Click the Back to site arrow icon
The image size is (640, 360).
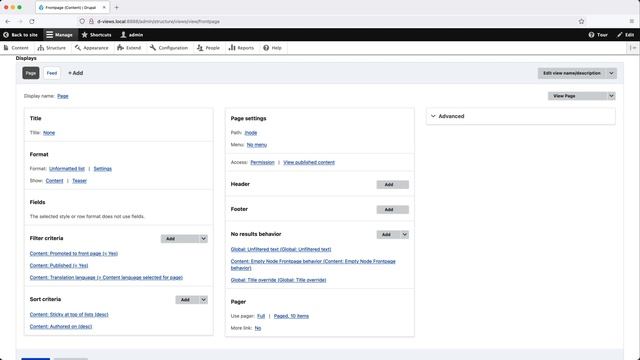pyautogui.click(x=6, y=35)
